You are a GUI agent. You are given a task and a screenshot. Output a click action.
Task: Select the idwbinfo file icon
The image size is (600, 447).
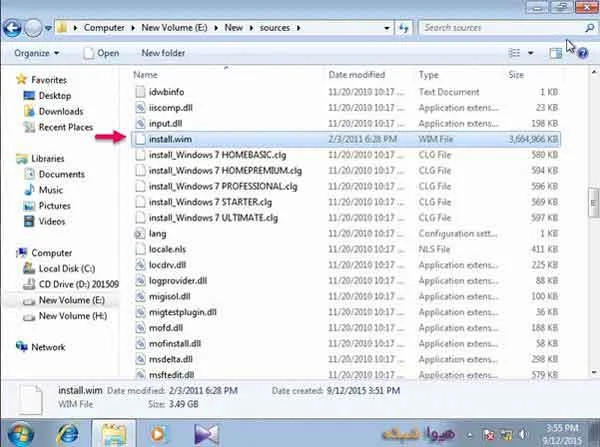click(x=140, y=92)
